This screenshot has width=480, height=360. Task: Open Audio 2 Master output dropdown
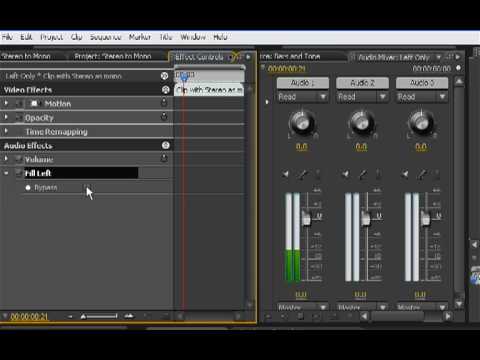362,307
